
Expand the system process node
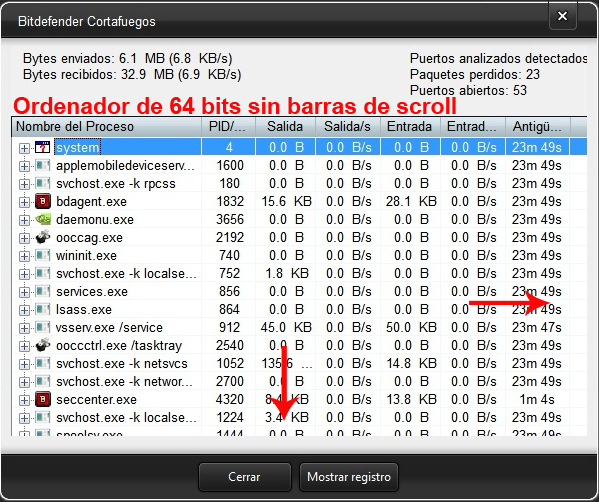(x=24, y=148)
